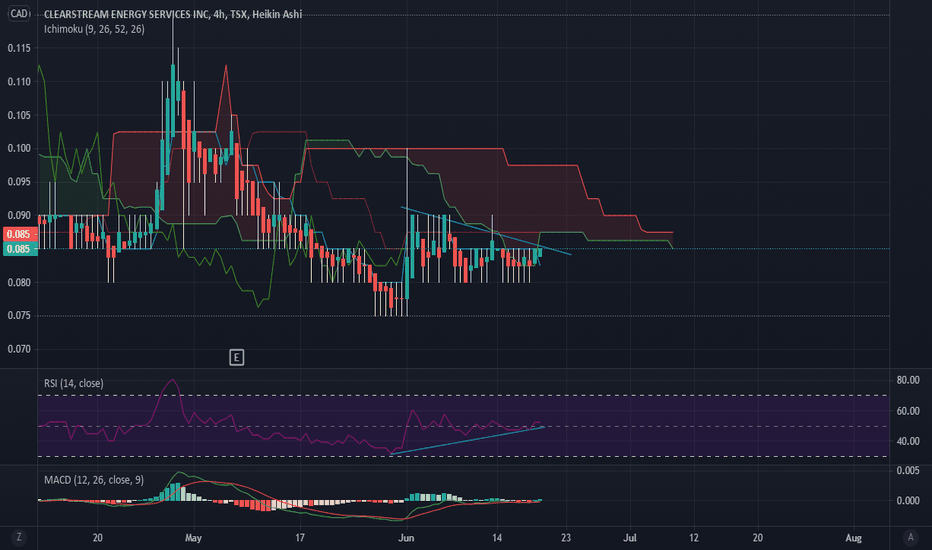932x550 pixels.
Task: Select the RSI (14, close) indicator label
Action: pos(74,384)
